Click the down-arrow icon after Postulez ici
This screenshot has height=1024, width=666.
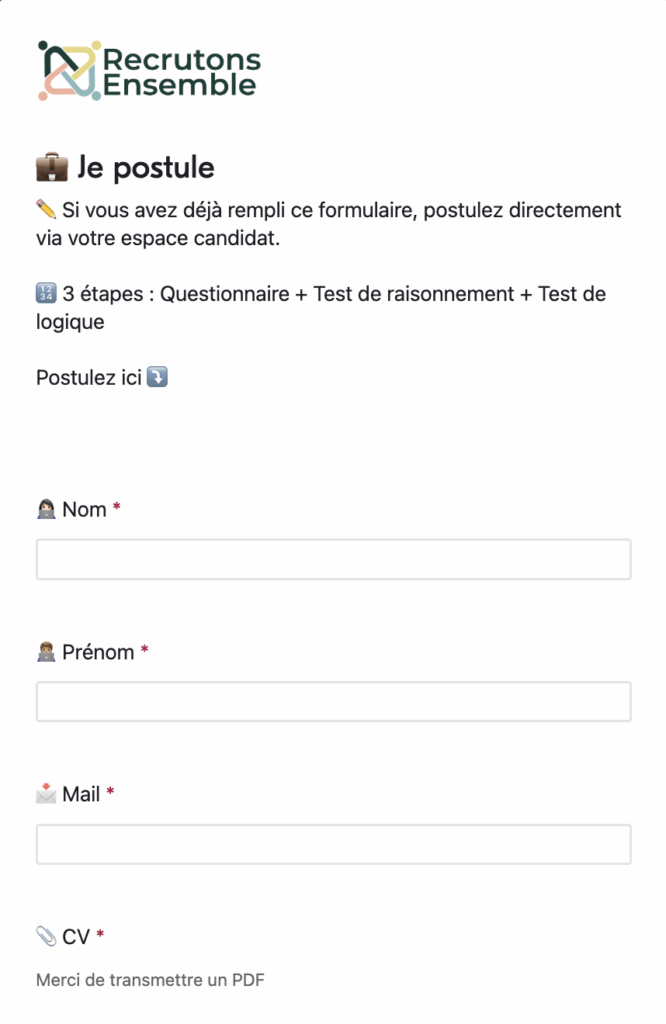[x=157, y=378]
